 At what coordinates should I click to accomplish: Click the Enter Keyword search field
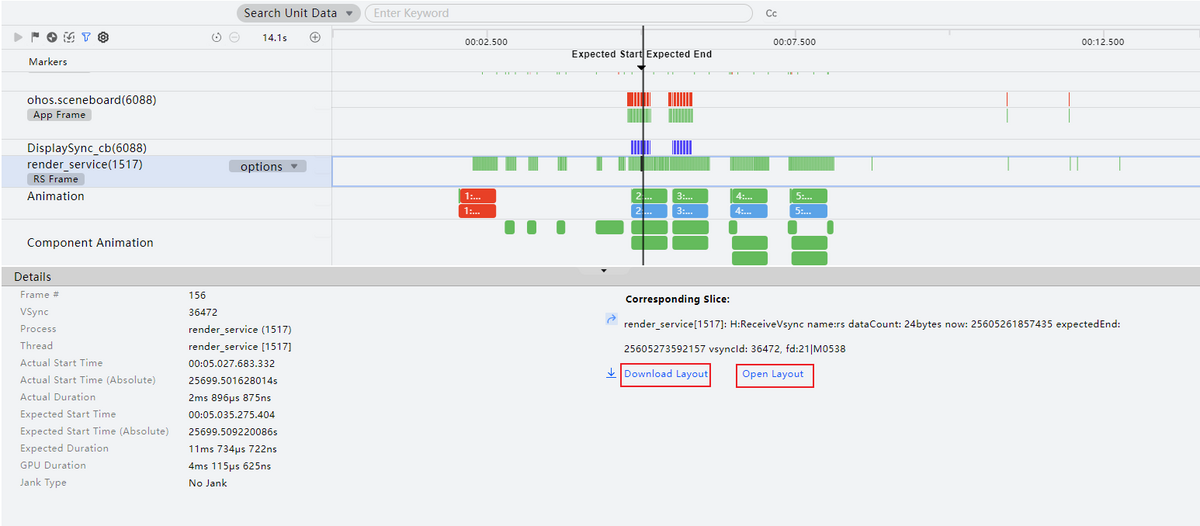pyautogui.click(x=558, y=13)
